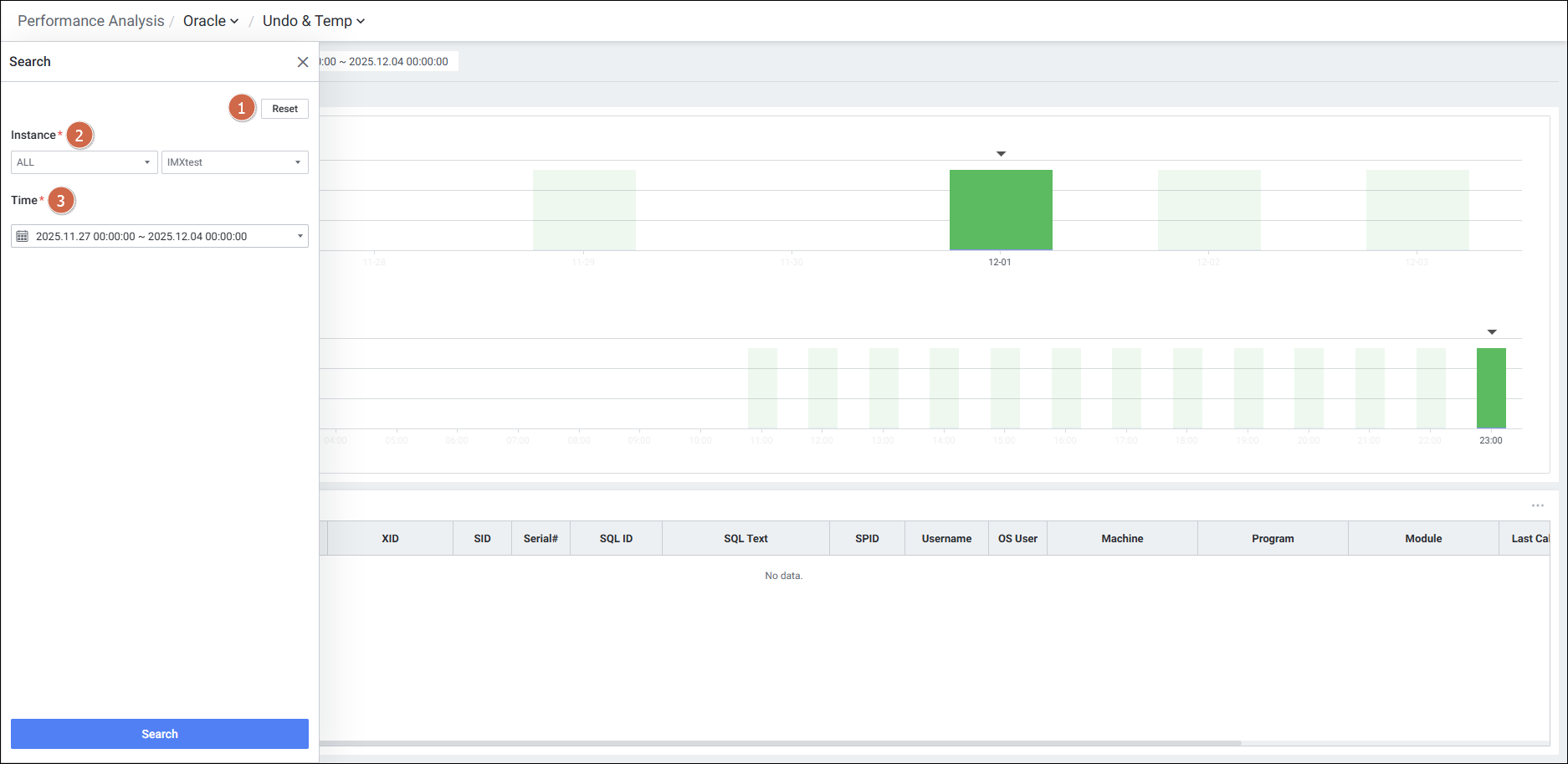Open the Undo & Temp breadcrumb menu

click(x=313, y=21)
